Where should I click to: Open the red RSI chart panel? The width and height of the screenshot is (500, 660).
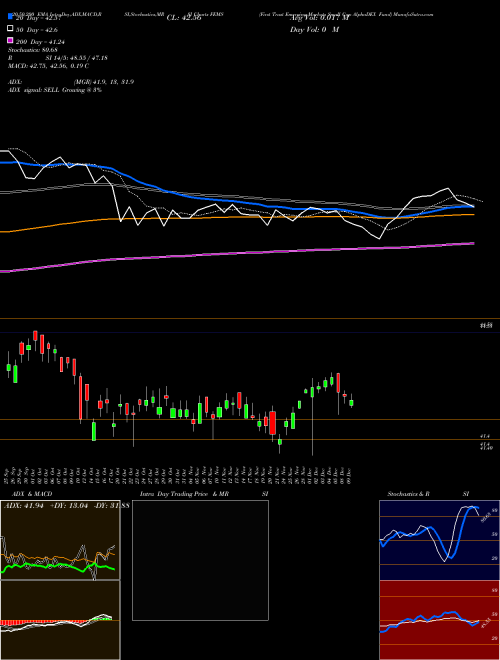tap(439, 620)
